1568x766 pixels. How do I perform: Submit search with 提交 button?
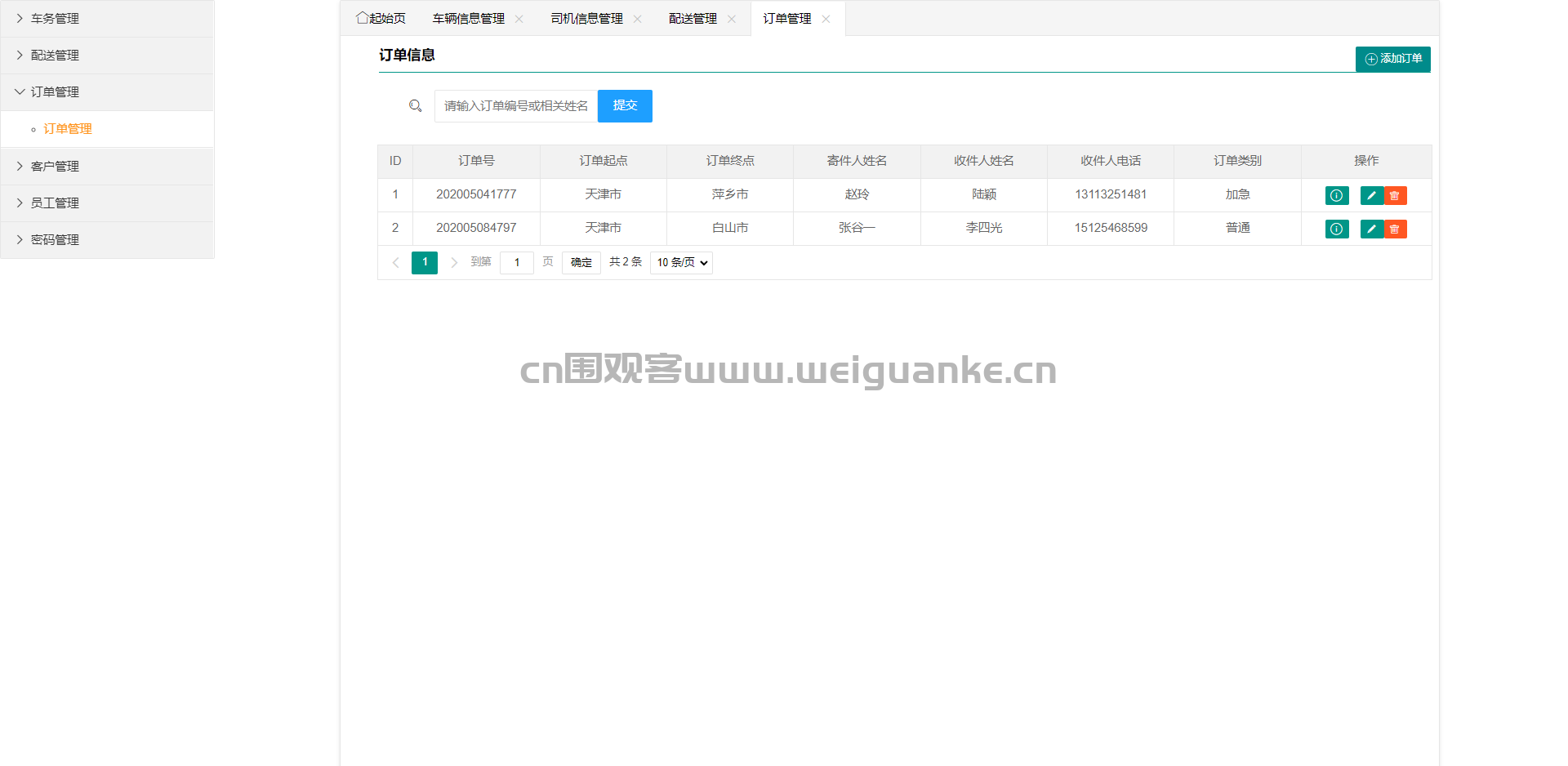point(625,106)
